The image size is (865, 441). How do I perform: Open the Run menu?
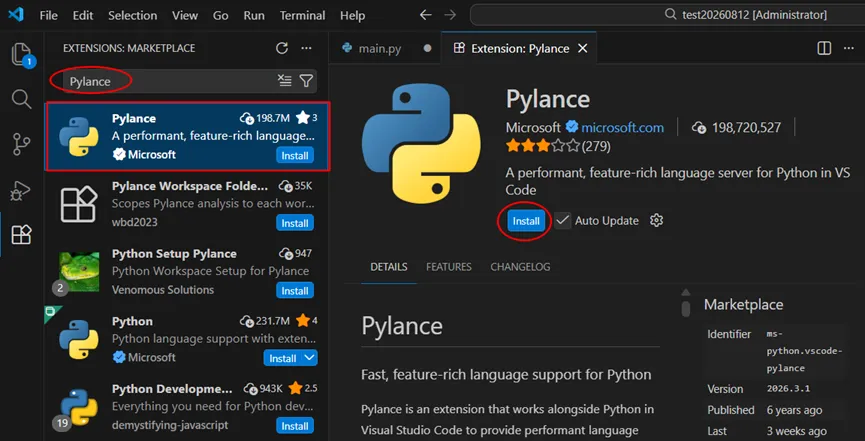click(254, 15)
